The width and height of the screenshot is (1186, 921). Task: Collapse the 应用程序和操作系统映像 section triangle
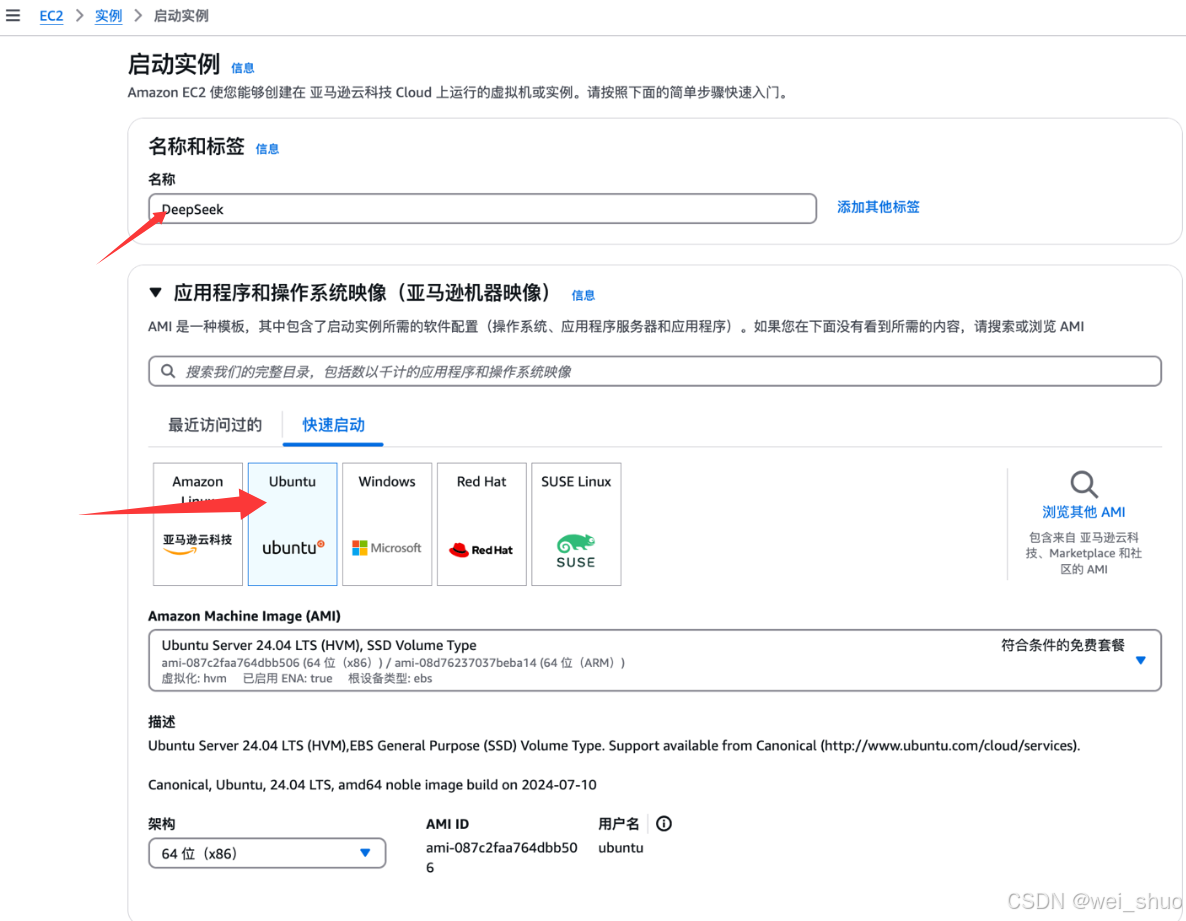156,293
